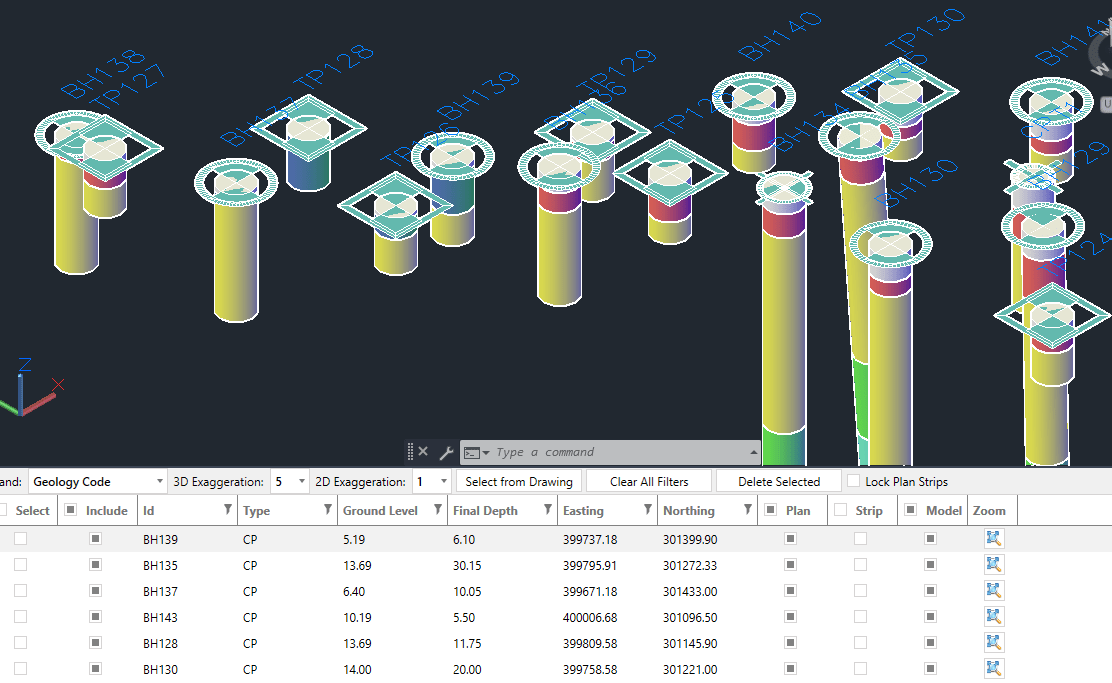Sort by the Northing column header
This screenshot has height=683, width=1112.
click(689, 511)
